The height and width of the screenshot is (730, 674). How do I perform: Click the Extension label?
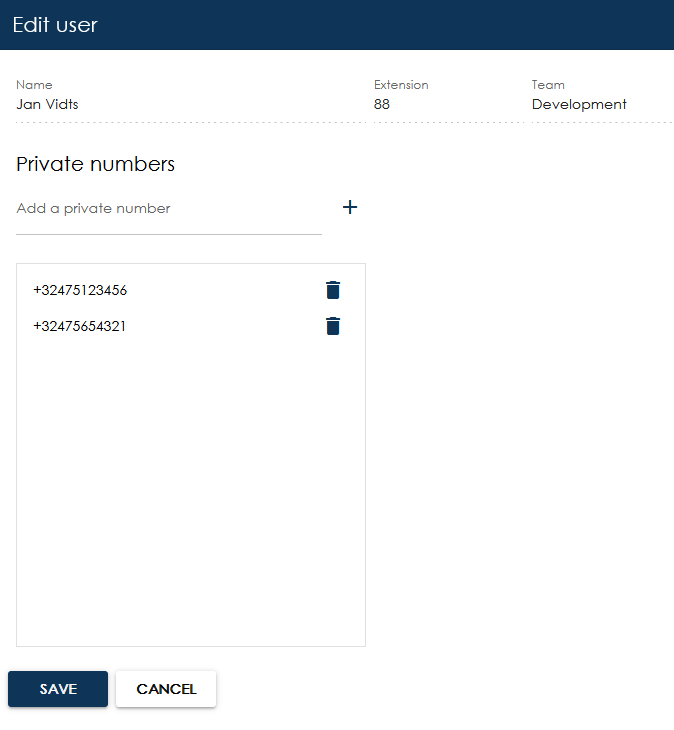click(401, 85)
